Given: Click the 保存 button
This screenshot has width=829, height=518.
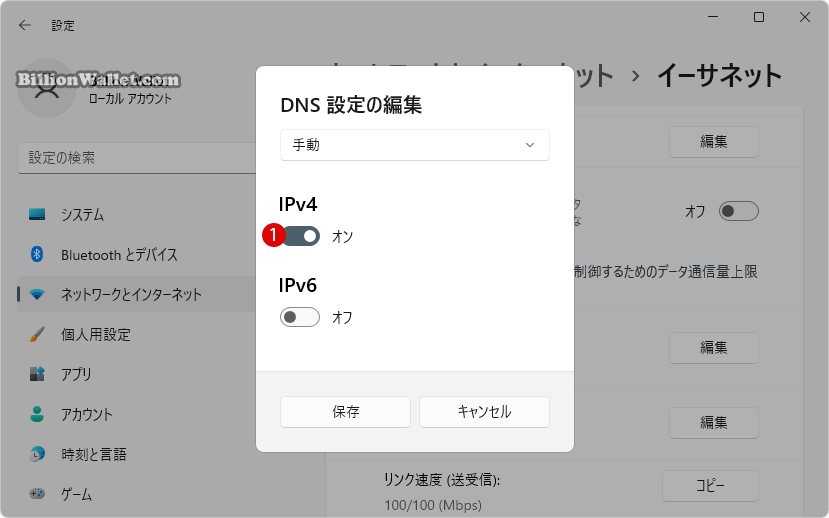Looking at the screenshot, I should coord(345,412).
